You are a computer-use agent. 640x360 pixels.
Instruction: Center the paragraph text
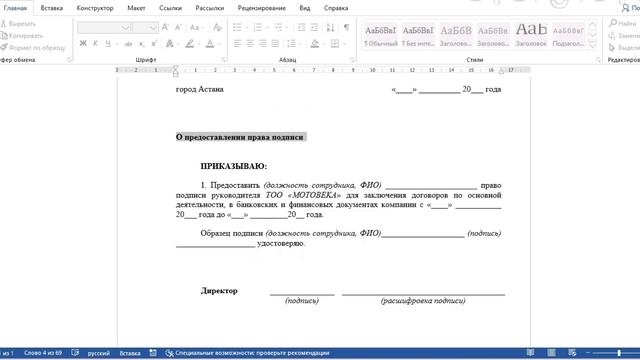coord(250,43)
